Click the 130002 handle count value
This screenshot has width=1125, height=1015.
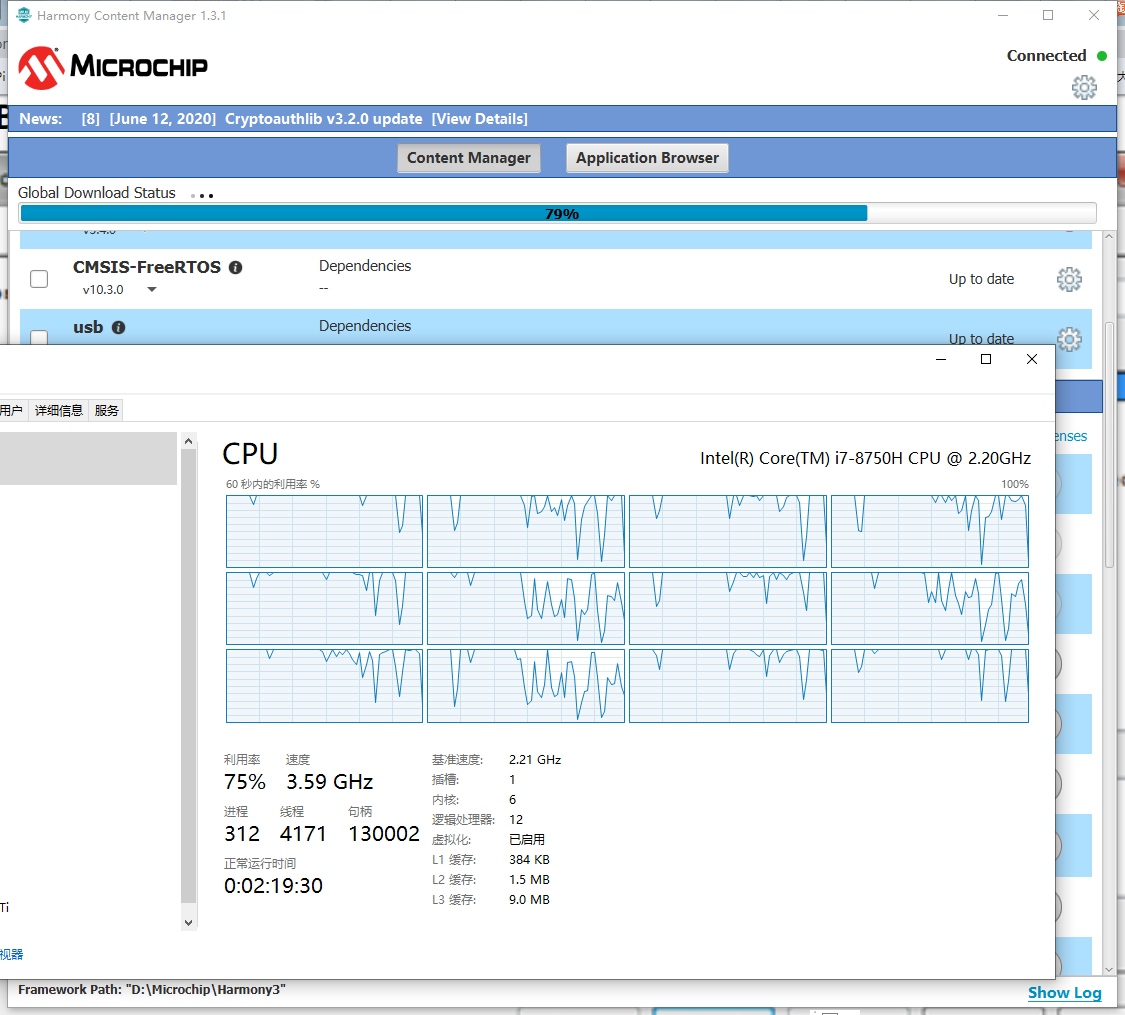point(384,834)
